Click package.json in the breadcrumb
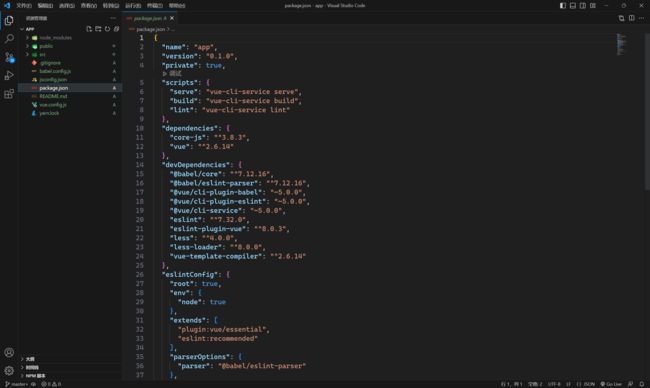Viewport: 650px width, 388px height. coord(150,29)
